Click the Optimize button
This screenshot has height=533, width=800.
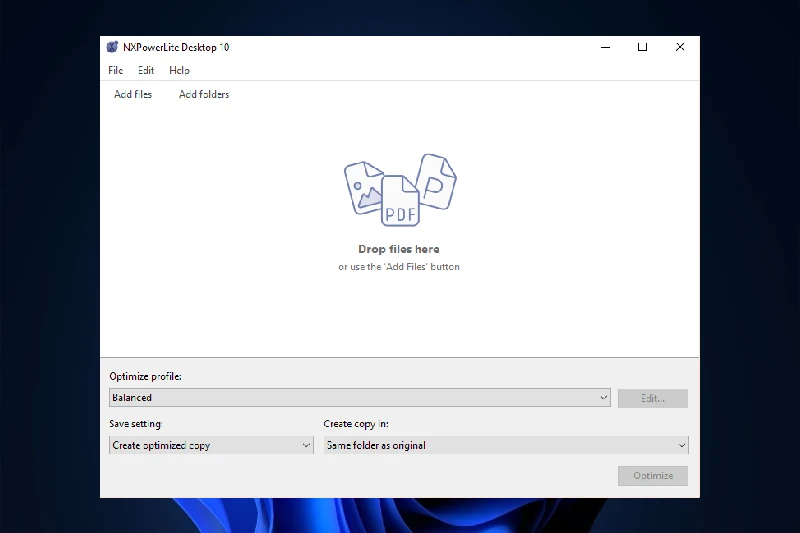point(653,476)
